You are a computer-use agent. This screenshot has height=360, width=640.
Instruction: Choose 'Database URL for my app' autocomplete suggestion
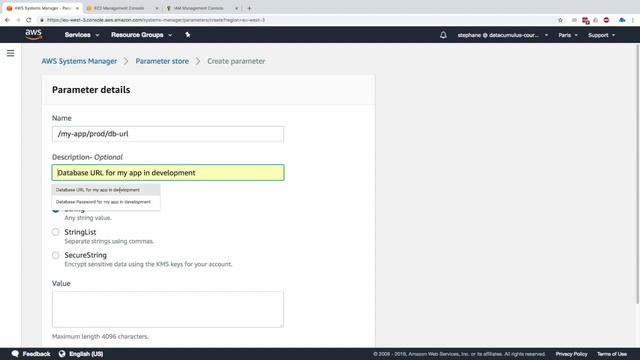tap(106, 190)
